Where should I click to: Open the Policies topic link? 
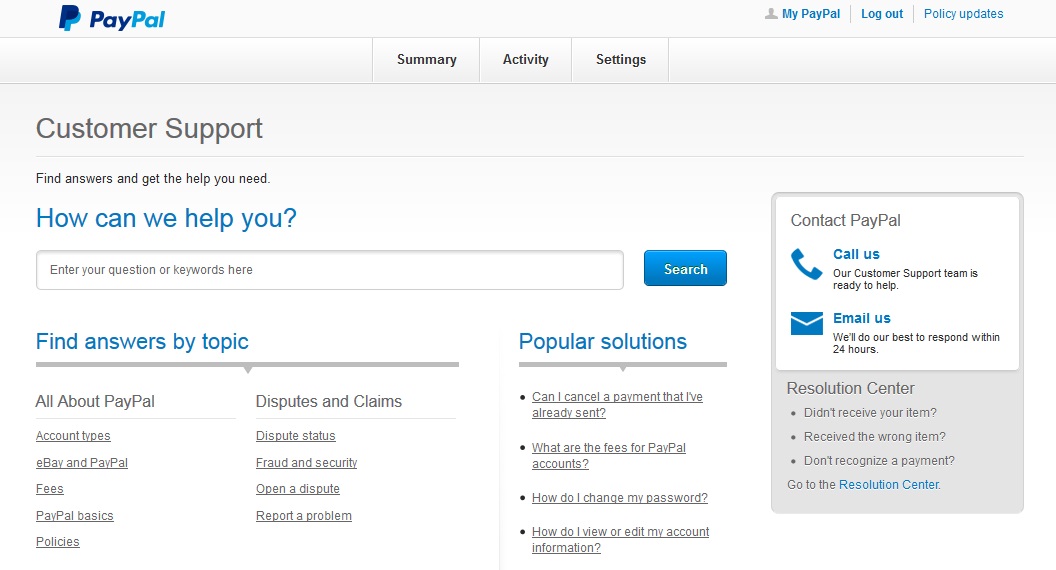[x=57, y=542]
